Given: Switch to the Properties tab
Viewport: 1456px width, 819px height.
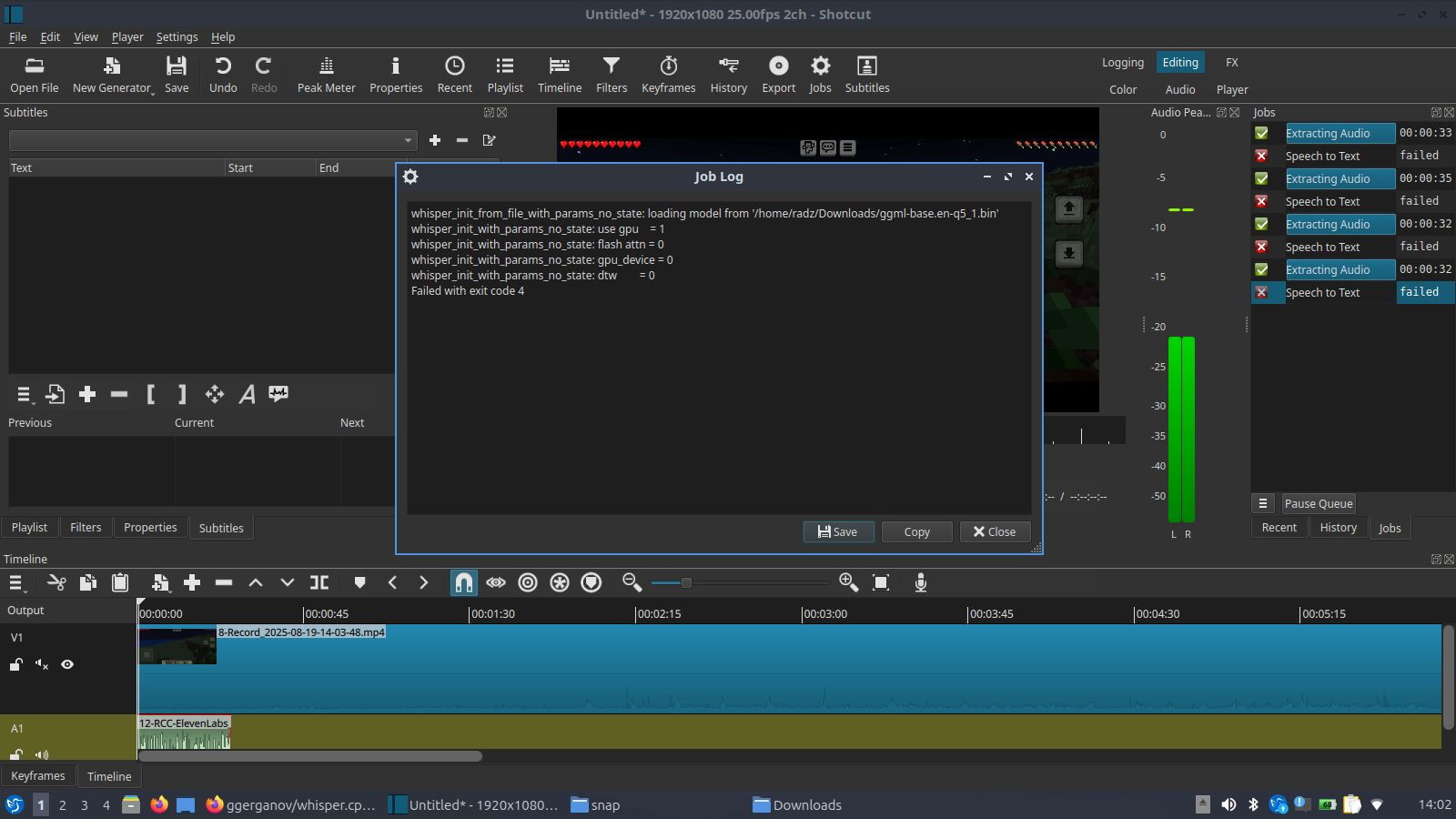Looking at the screenshot, I should [149, 527].
